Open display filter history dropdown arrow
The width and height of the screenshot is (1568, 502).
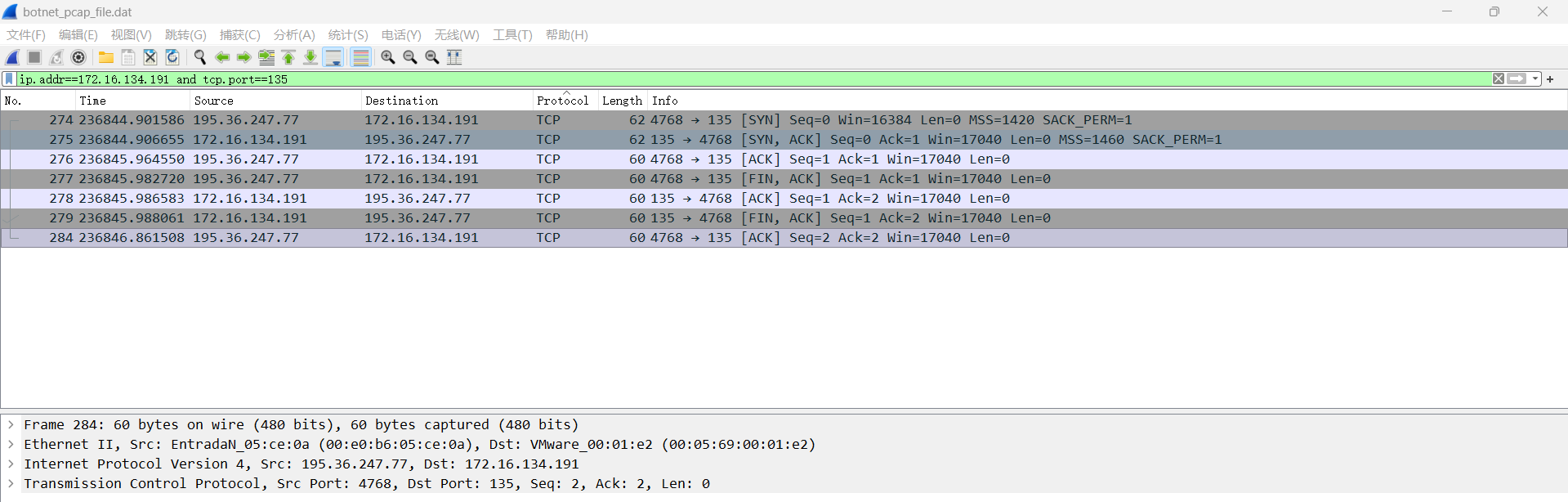(x=1535, y=79)
